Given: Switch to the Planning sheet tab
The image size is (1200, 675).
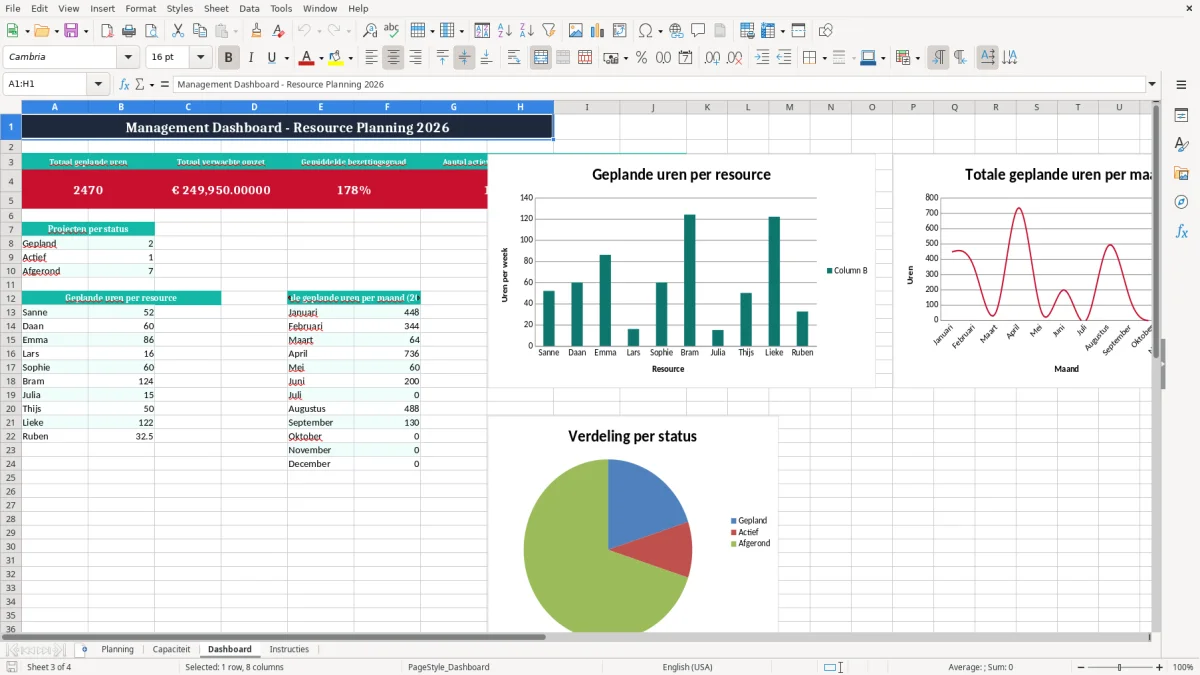Looking at the screenshot, I should point(117,649).
